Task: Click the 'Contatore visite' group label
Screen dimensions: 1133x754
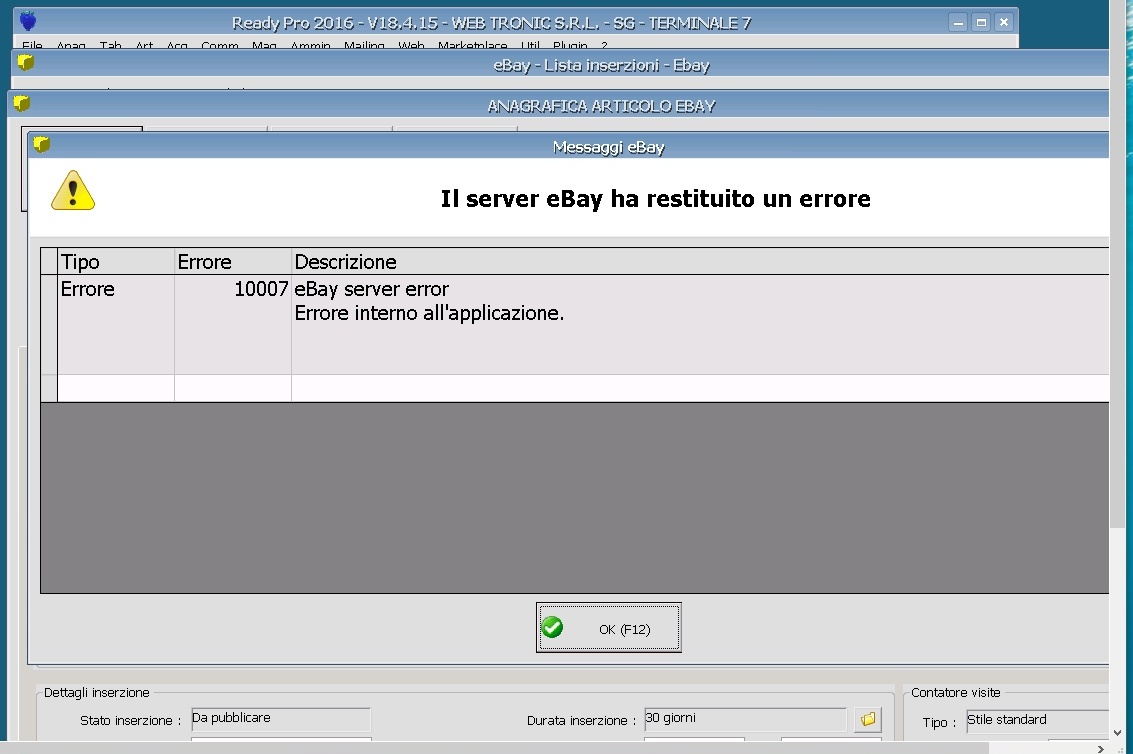Action: coord(955,693)
